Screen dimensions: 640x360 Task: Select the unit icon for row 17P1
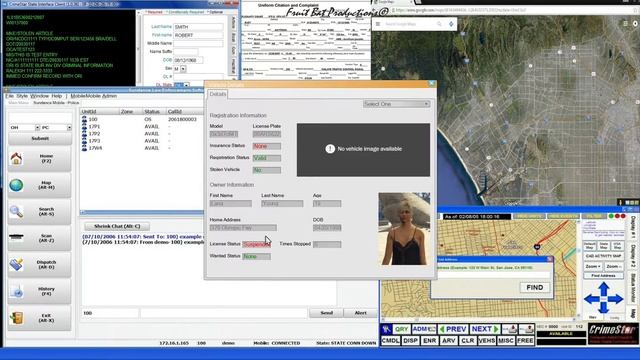(x=84, y=127)
